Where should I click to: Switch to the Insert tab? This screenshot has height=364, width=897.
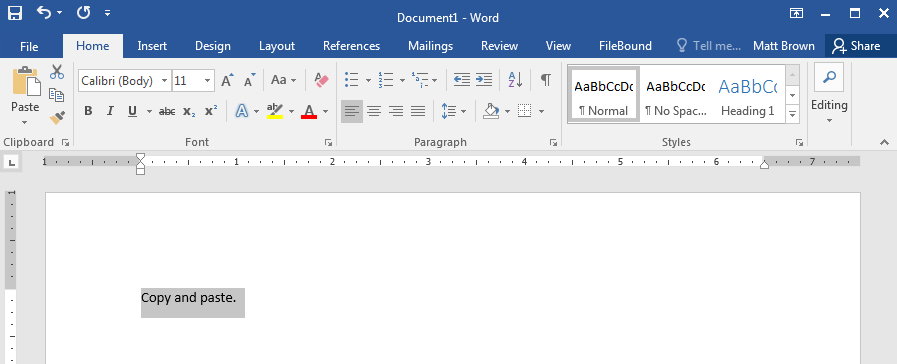[152, 46]
